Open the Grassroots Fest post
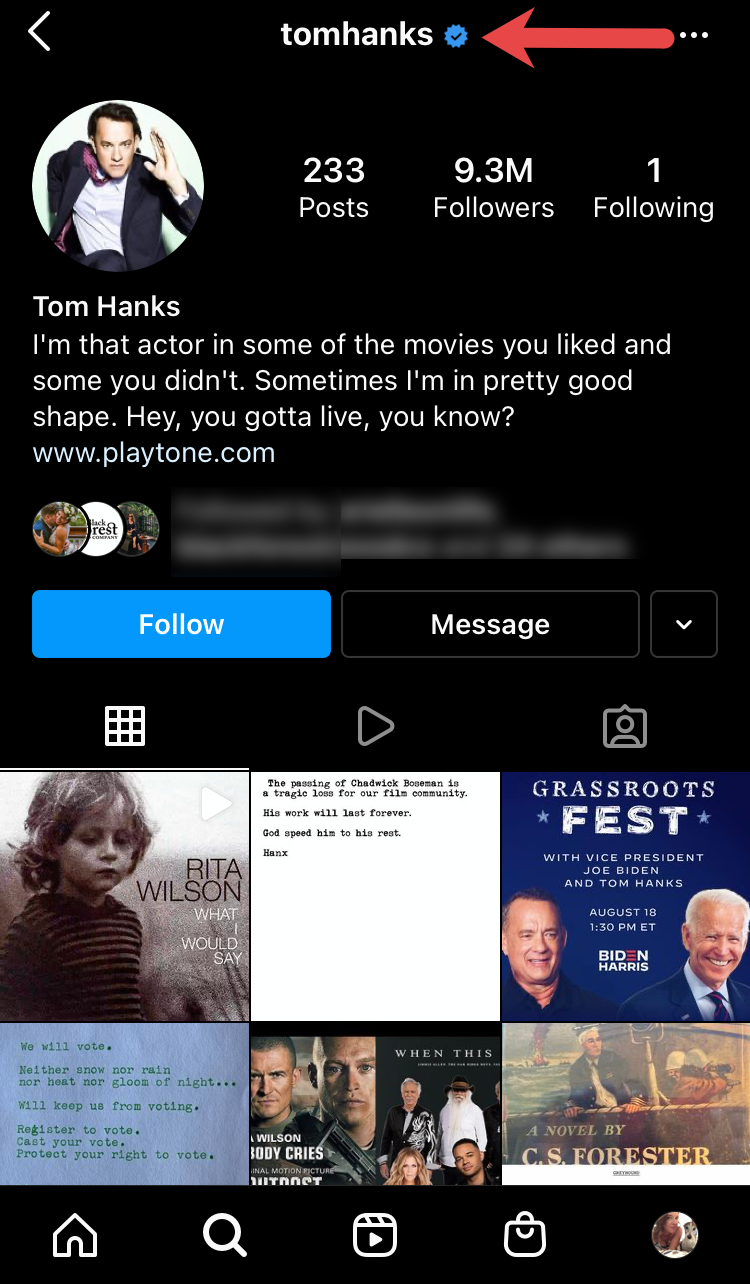Screen dimensions: 750x1284 pyautogui.click(x=625, y=896)
